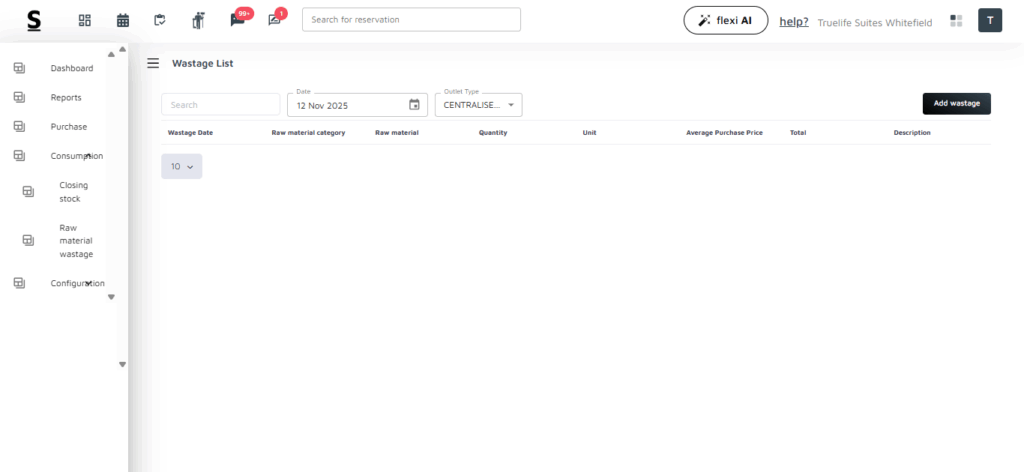1024x472 pixels.
Task: Open the date picker calendar icon
Action: point(414,105)
